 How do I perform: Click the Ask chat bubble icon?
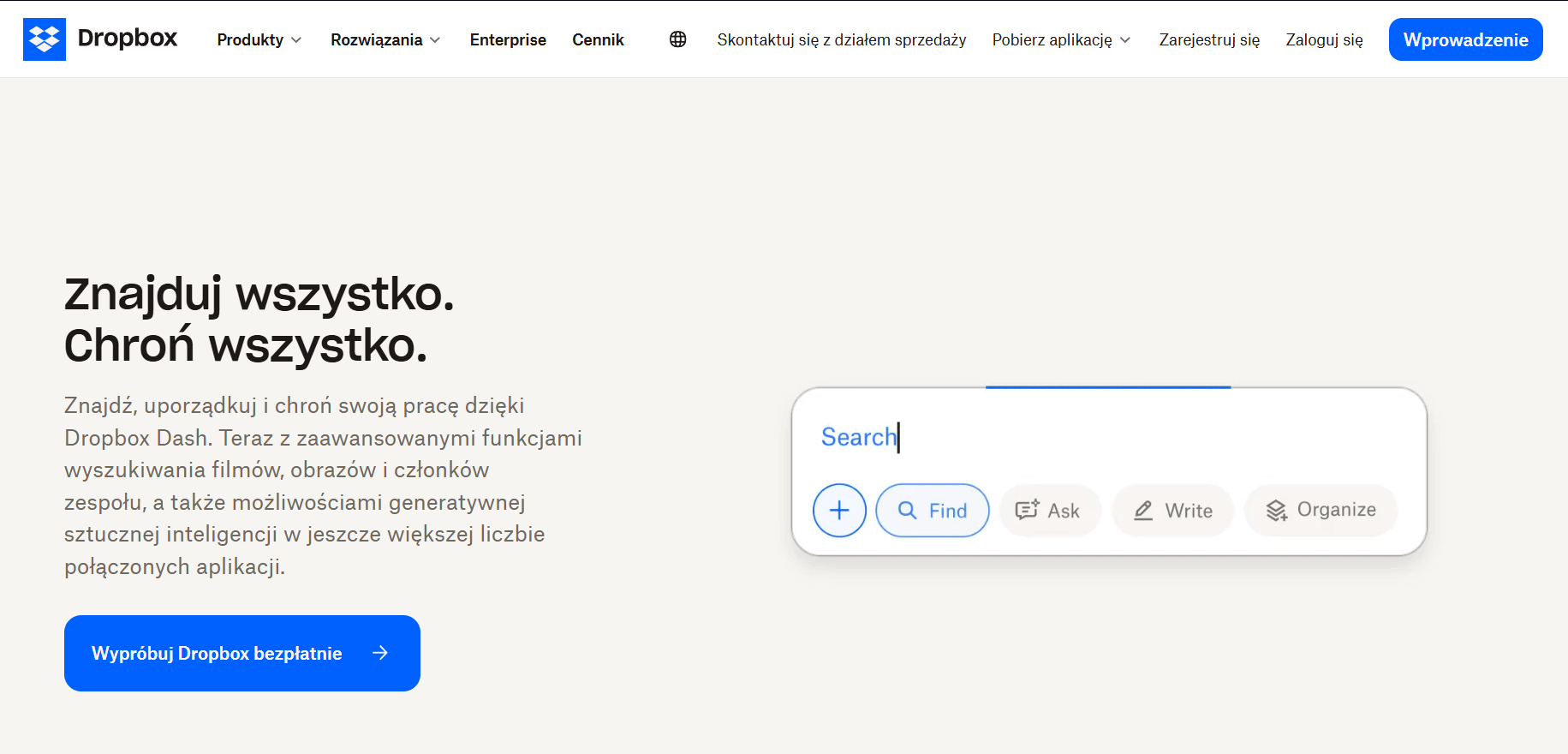[1026, 511]
